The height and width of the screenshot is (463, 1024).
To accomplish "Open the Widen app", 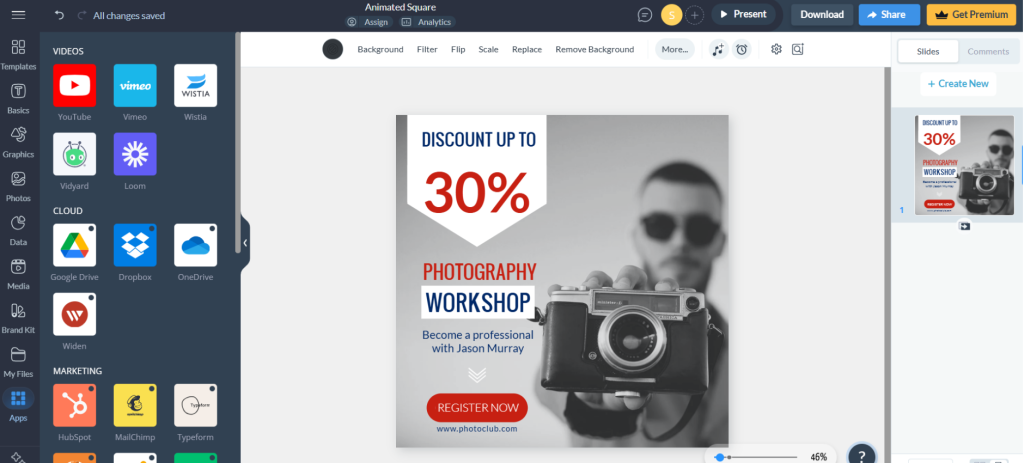I will 74,314.
